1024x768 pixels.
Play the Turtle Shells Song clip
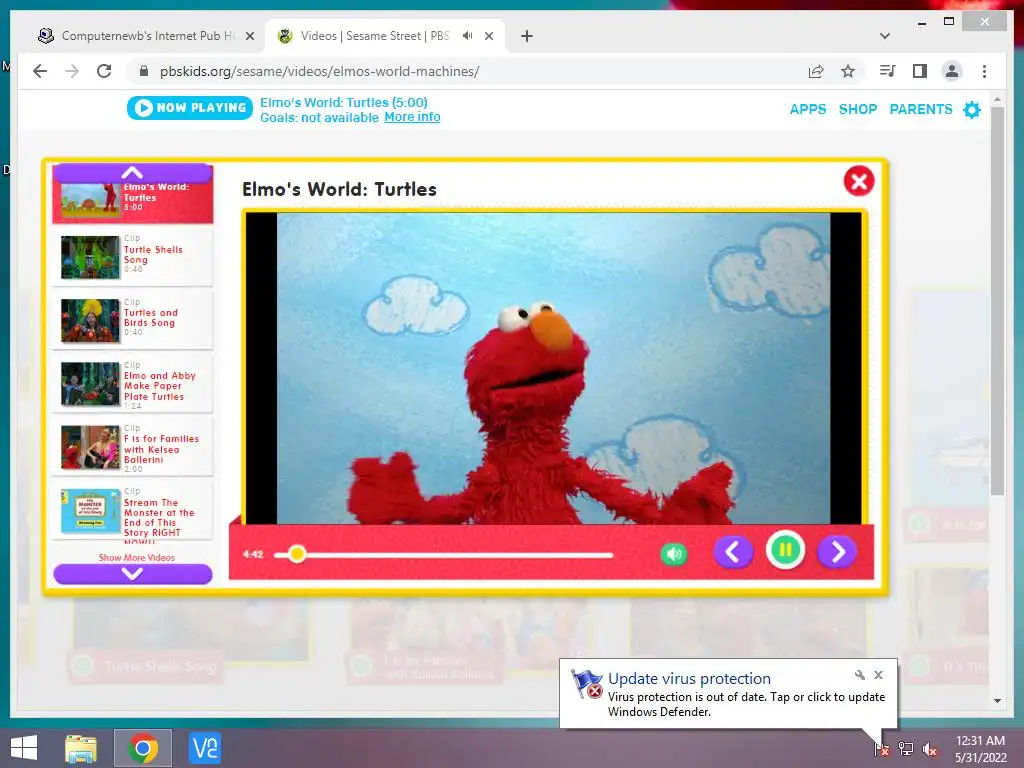coord(133,257)
